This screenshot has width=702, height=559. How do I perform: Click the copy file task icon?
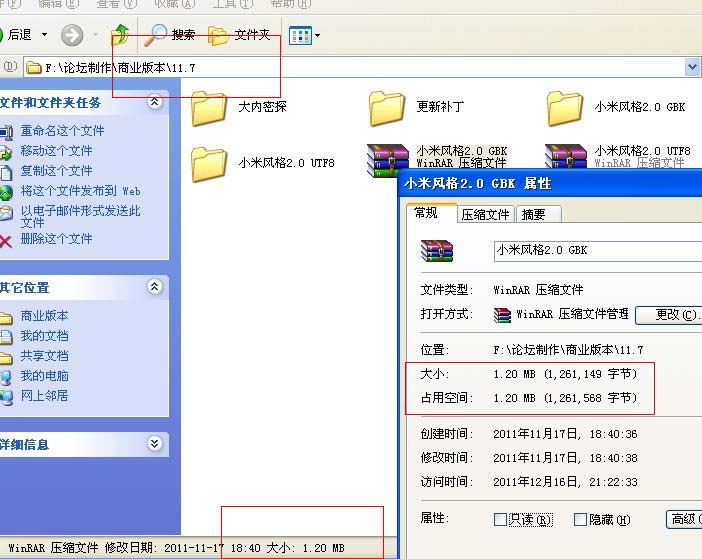[x=6, y=173]
